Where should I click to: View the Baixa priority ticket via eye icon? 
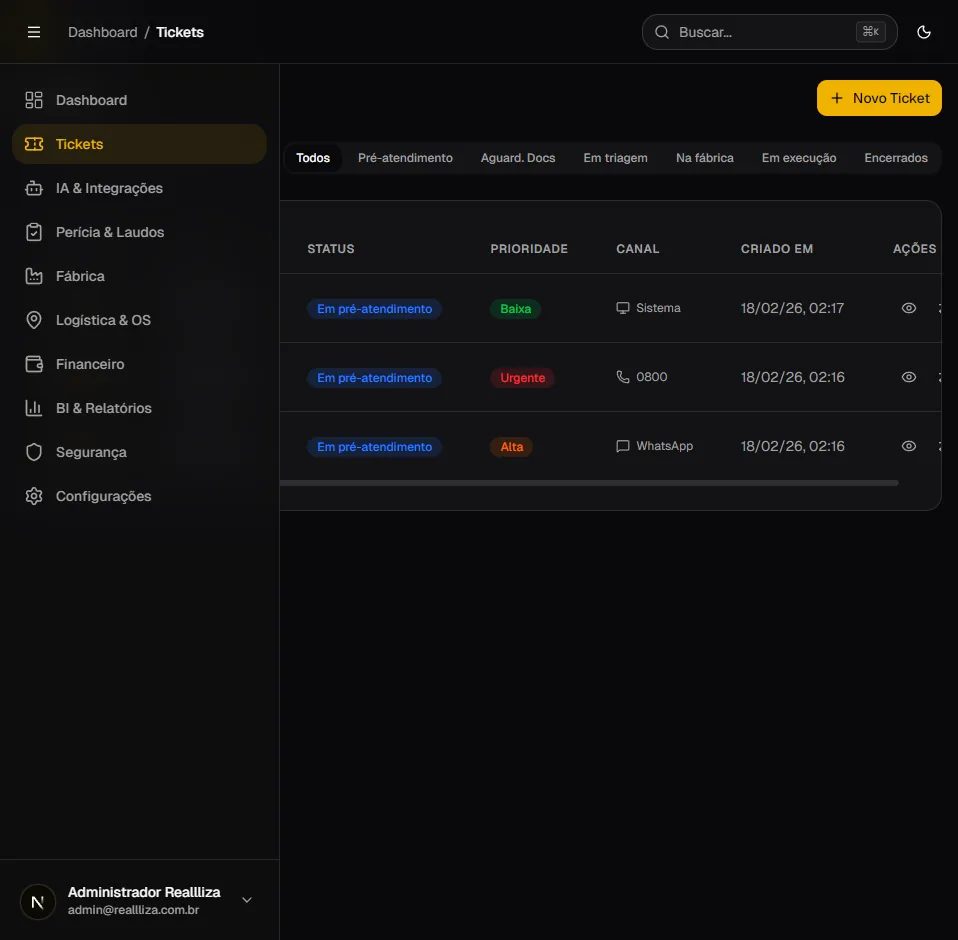point(909,308)
